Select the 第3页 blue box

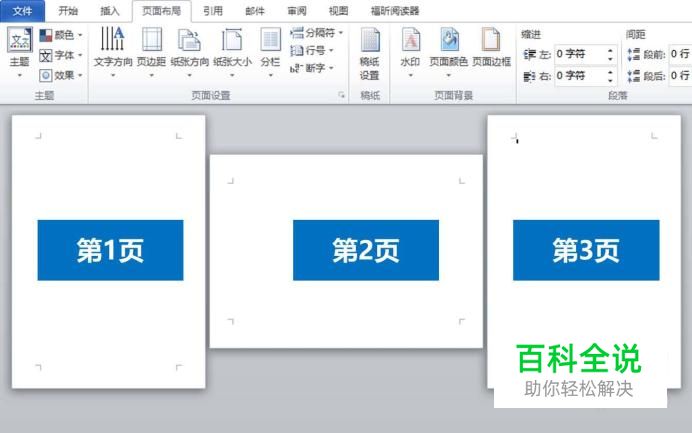(586, 250)
